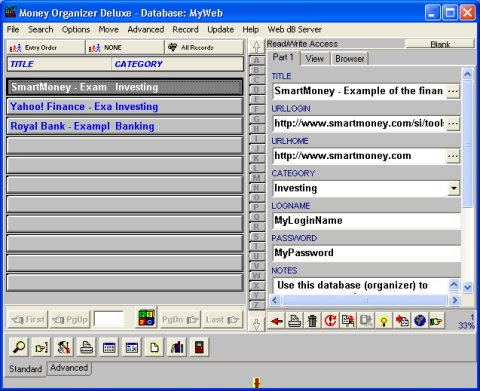Image resolution: width=480 pixels, height=391 pixels.
Task: Click the blank page new record icon
Action: coord(154,347)
